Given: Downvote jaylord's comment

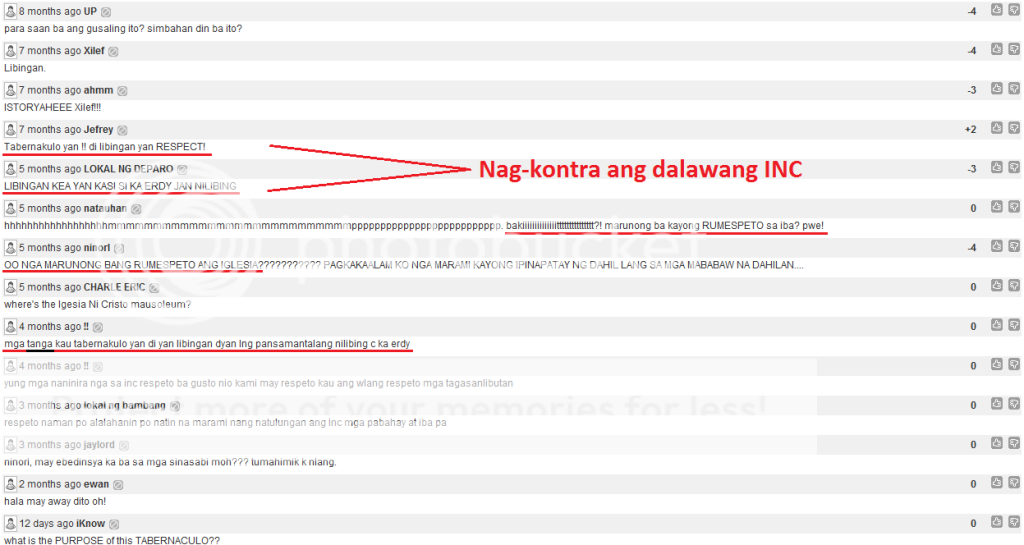Looking at the screenshot, I should [x=1014, y=443].
